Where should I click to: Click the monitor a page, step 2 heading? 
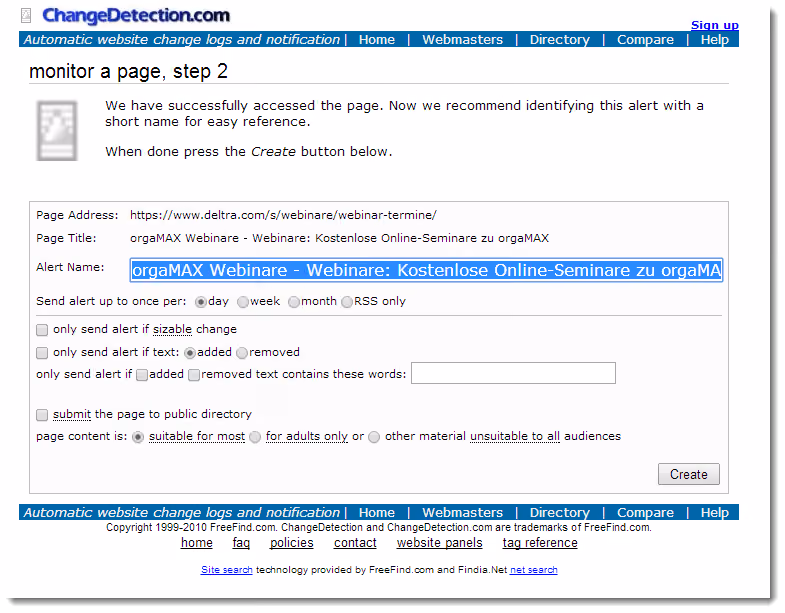[x=128, y=72]
